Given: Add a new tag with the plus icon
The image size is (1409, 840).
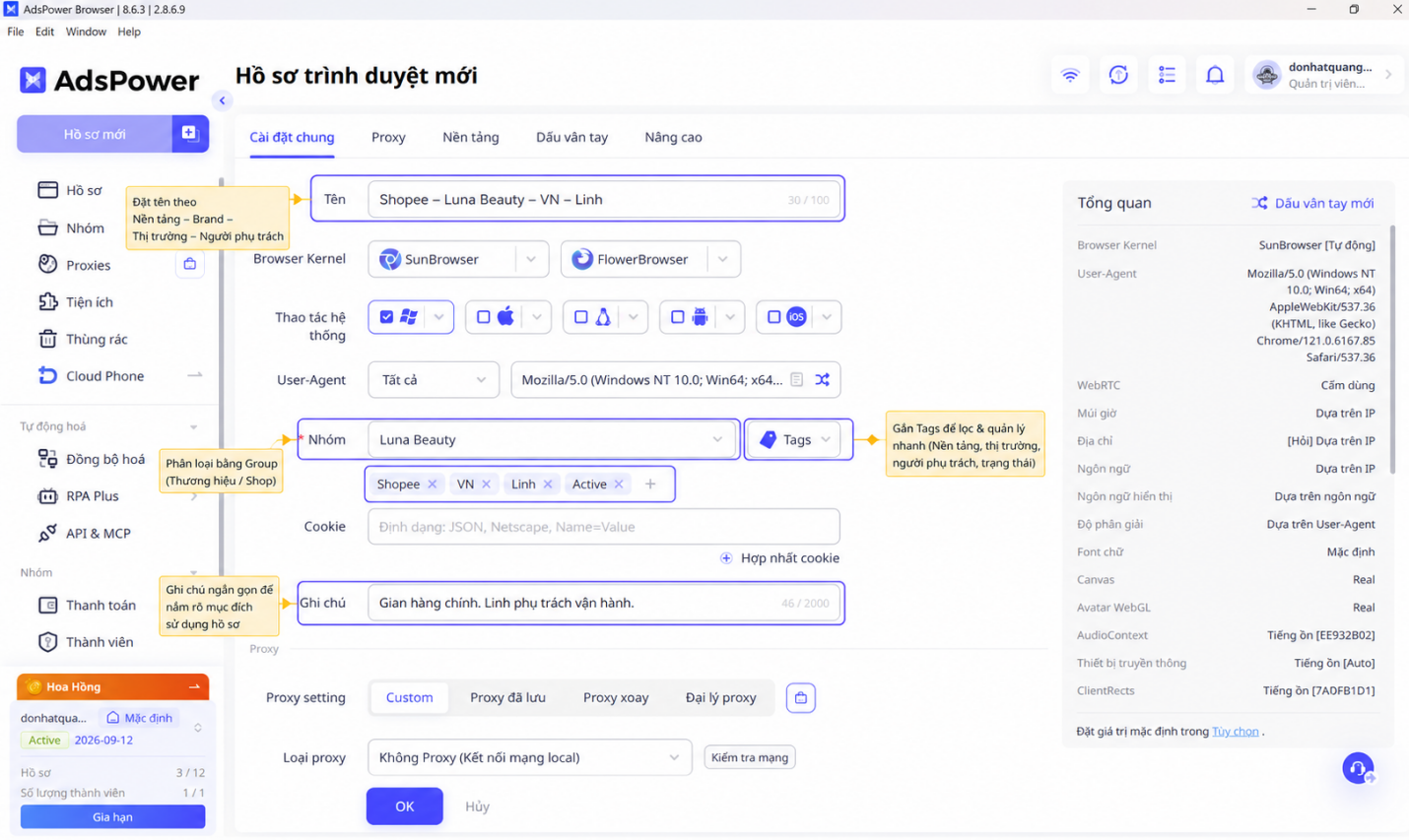Looking at the screenshot, I should tap(650, 485).
